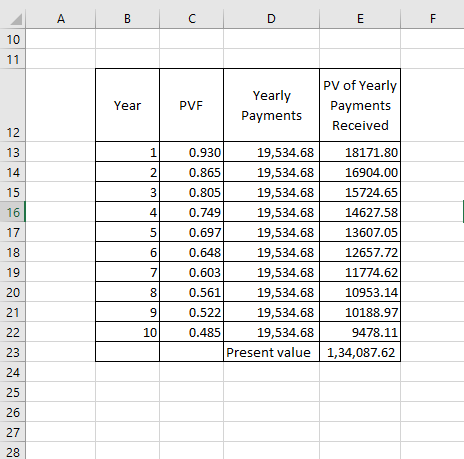Click the cell showing 10953.14

click(360, 292)
